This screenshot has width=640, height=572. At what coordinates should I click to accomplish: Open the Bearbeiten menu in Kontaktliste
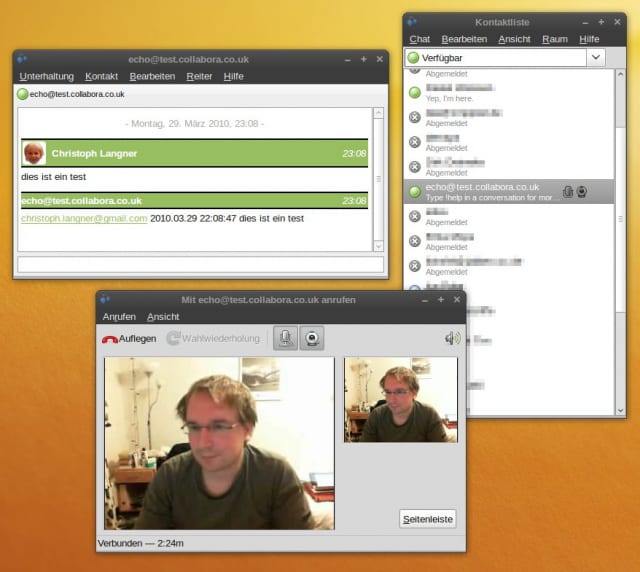point(464,39)
